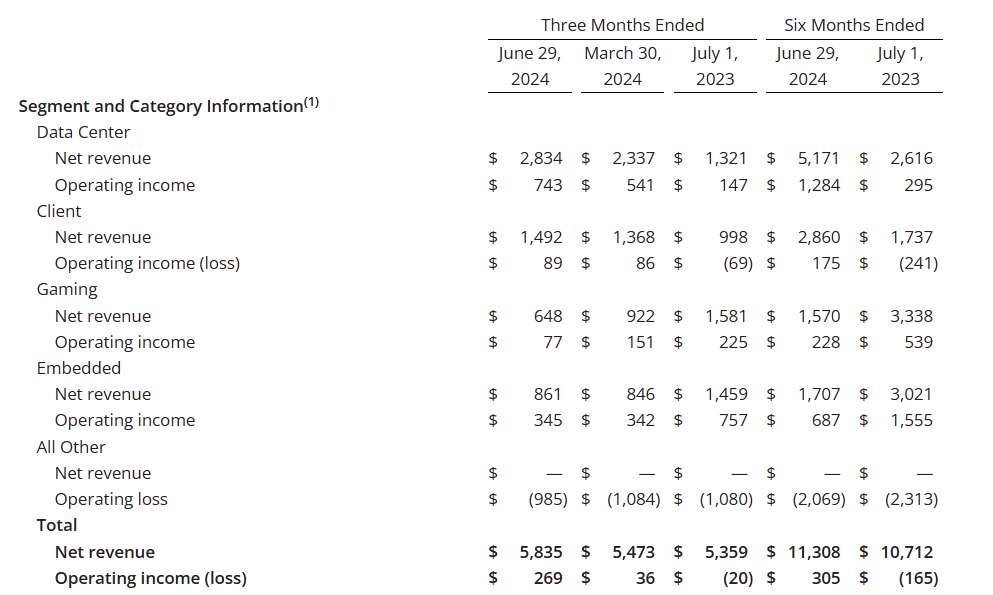993x595 pixels.
Task: Click the "Data Center" segment label
Action: [x=83, y=132]
